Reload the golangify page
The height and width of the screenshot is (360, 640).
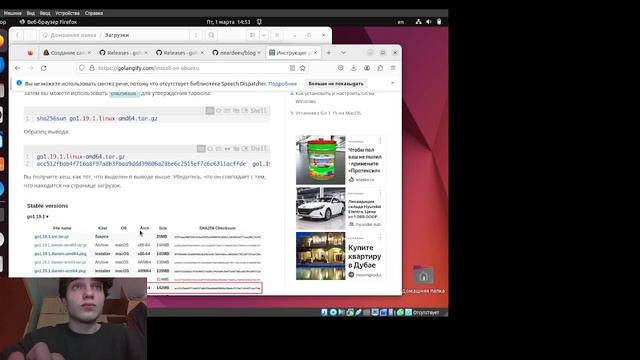click(44, 68)
